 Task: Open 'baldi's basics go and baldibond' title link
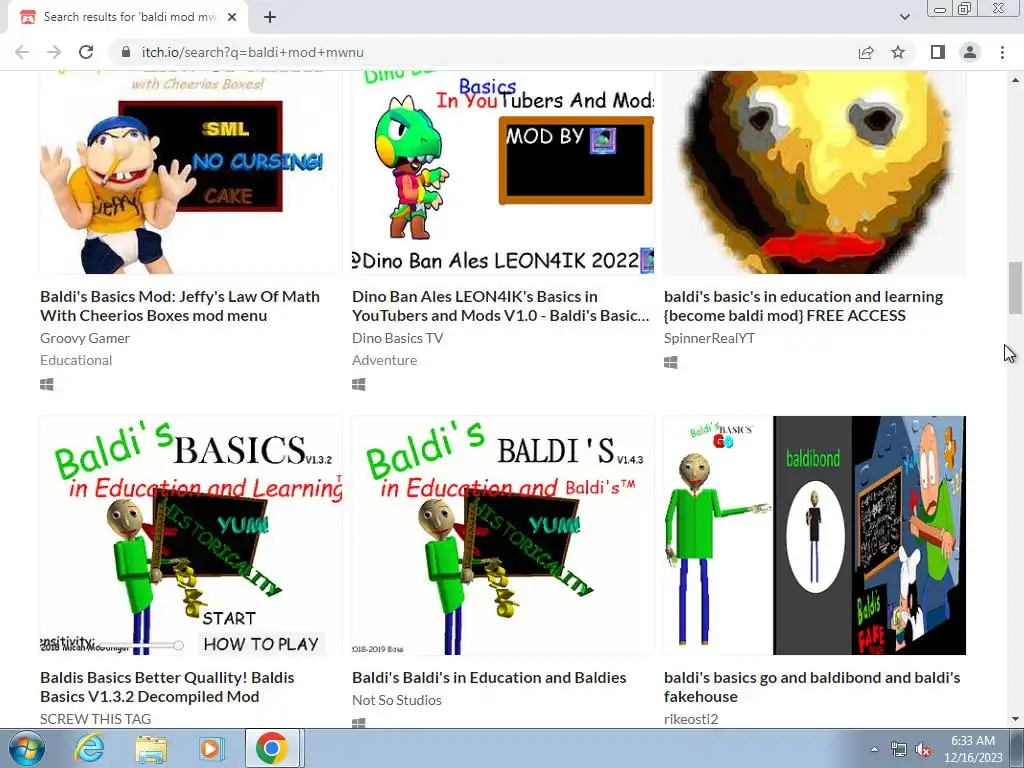point(812,687)
